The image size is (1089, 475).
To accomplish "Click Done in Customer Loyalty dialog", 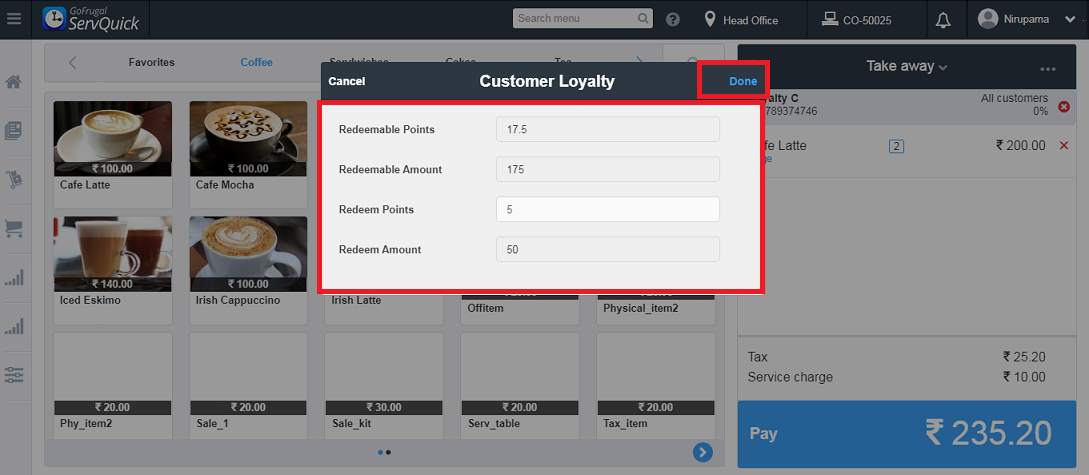I will [x=743, y=81].
